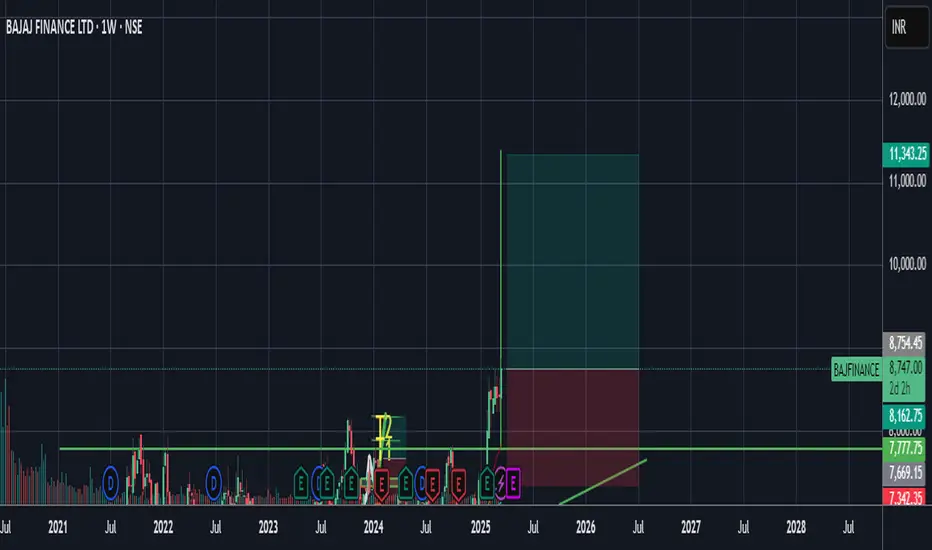Click the 2023 label on time axis
Image resolution: width=932 pixels, height=550 pixels.
268,527
